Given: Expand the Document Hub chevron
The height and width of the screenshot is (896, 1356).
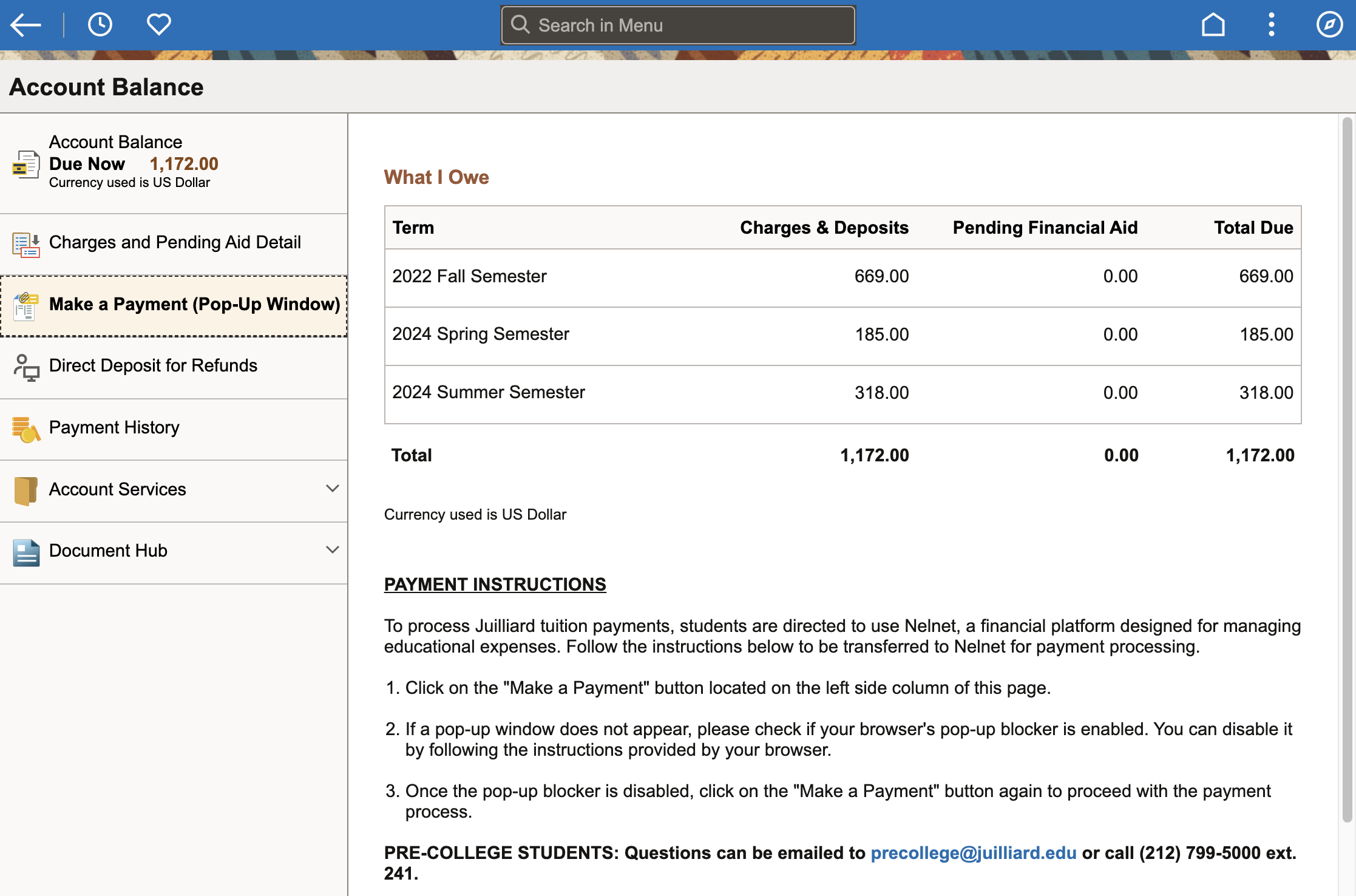Looking at the screenshot, I should point(332,549).
